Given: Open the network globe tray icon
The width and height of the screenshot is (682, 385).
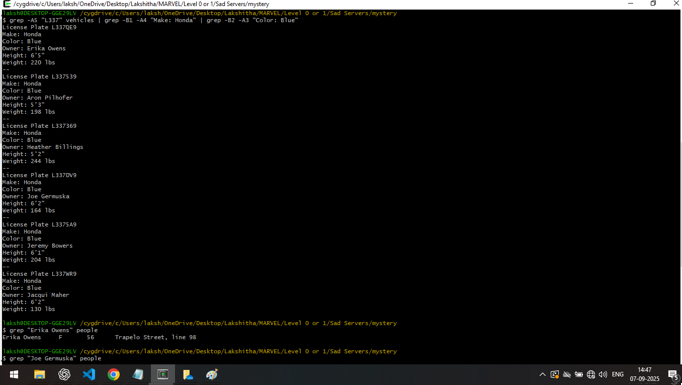Looking at the screenshot, I should pyautogui.click(x=591, y=375).
